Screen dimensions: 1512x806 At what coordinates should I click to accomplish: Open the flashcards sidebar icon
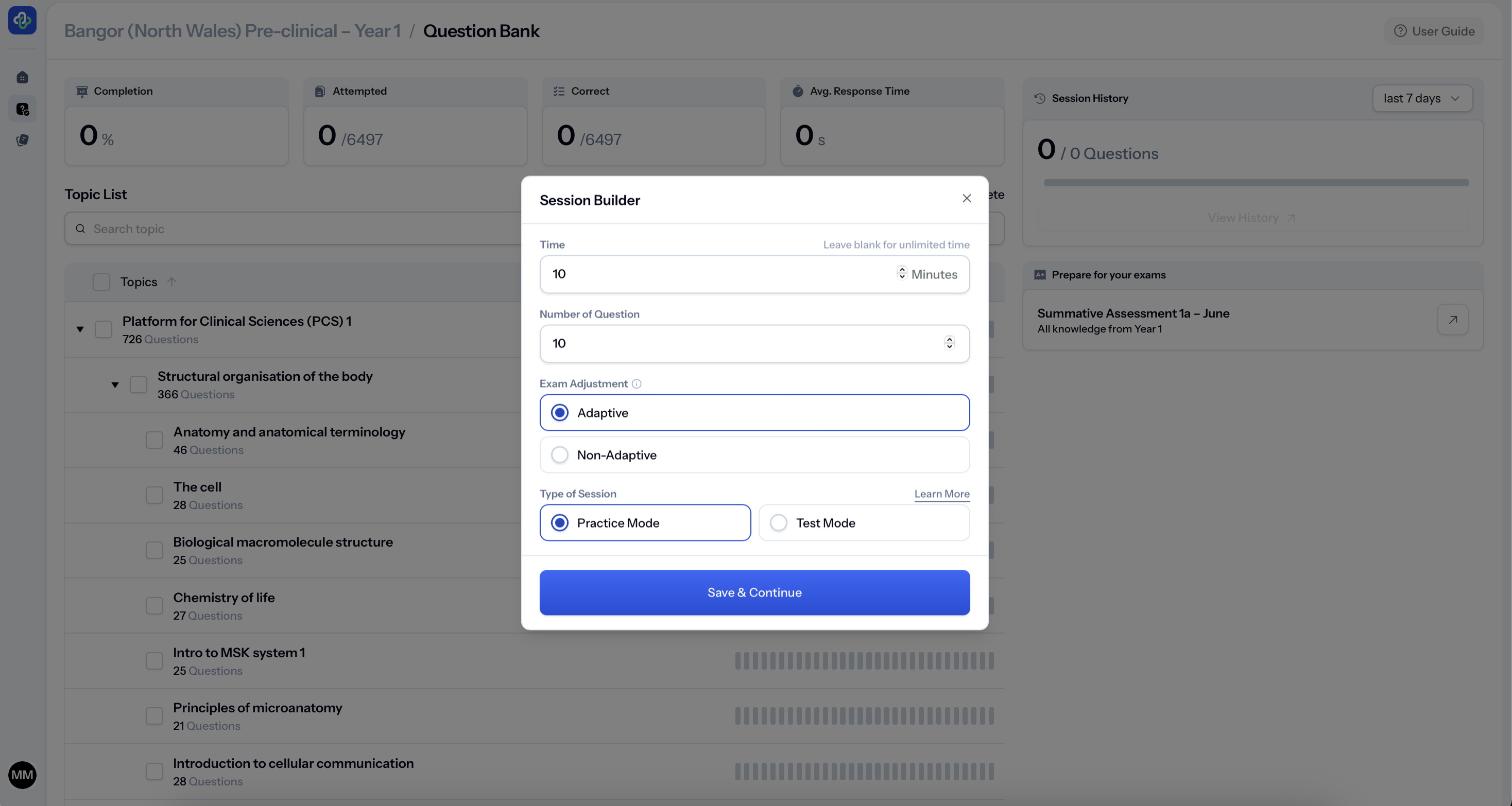(x=22, y=140)
